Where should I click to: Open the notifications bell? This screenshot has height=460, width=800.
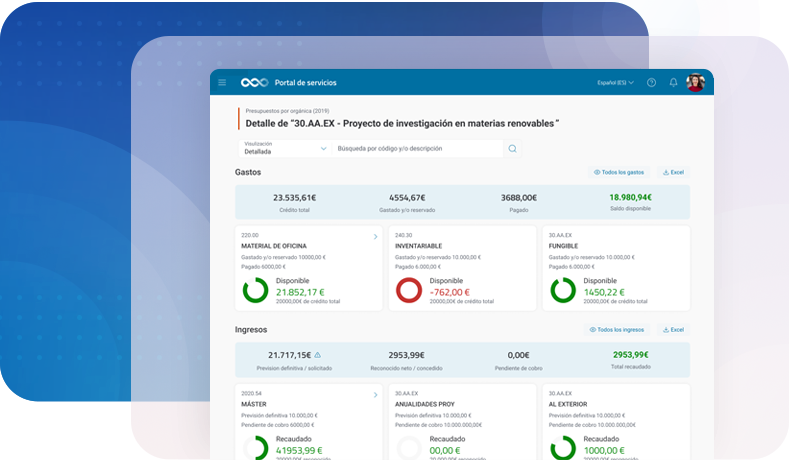tap(673, 82)
